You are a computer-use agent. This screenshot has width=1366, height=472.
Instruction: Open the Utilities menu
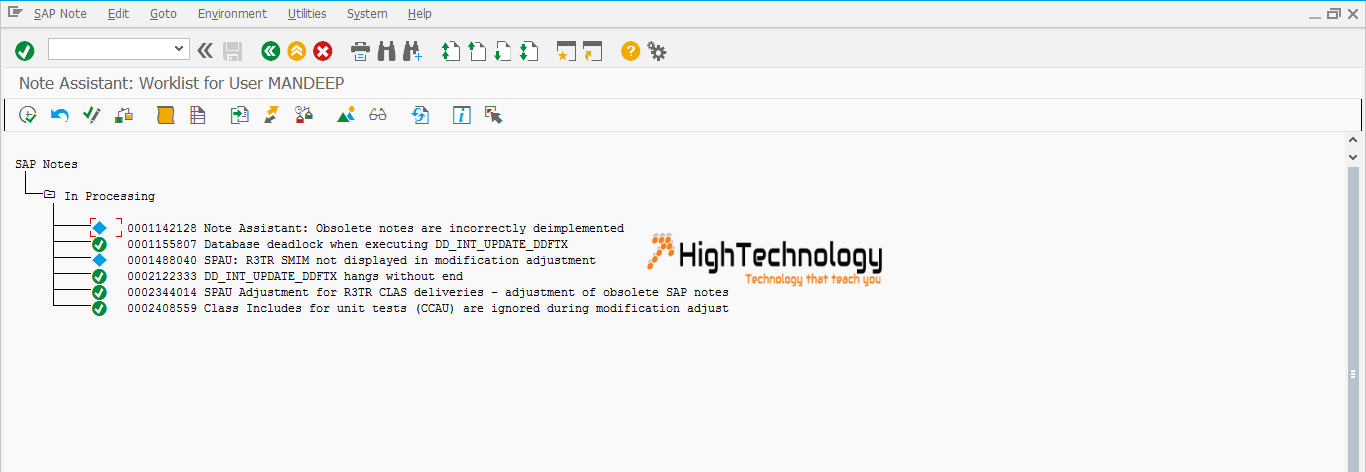click(x=306, y=14)
